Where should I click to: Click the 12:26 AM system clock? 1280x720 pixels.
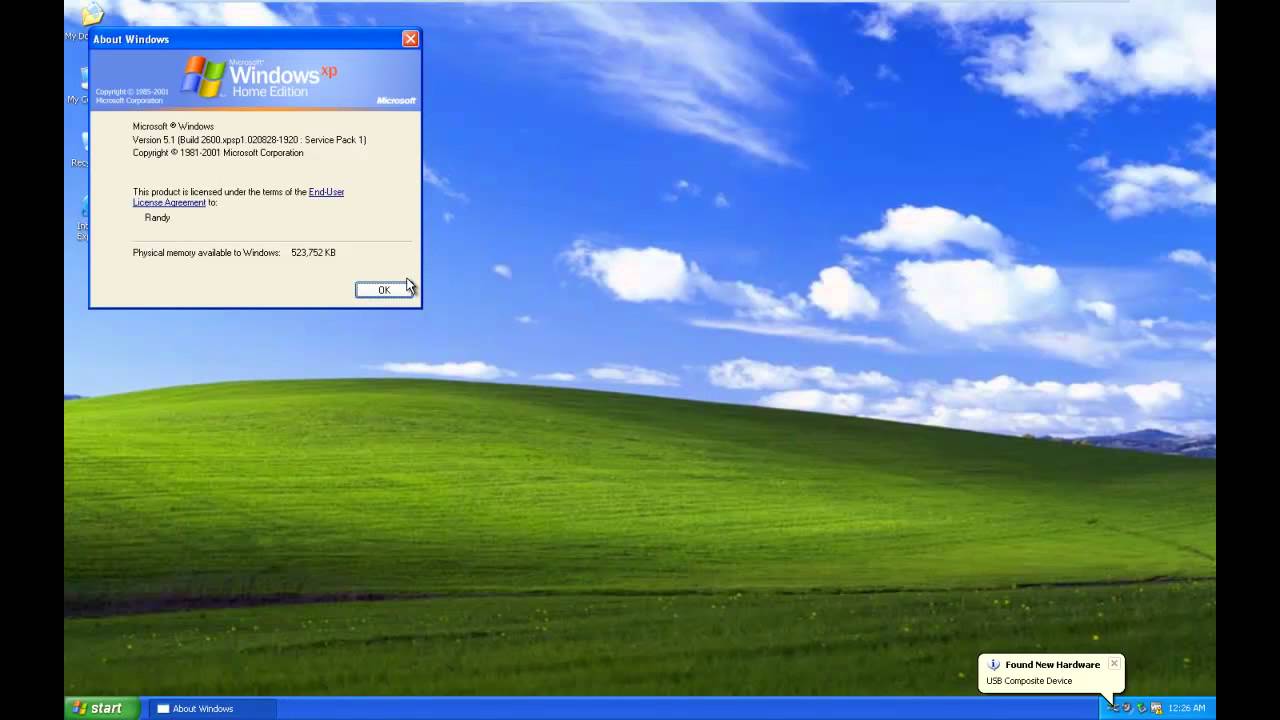1187,708
